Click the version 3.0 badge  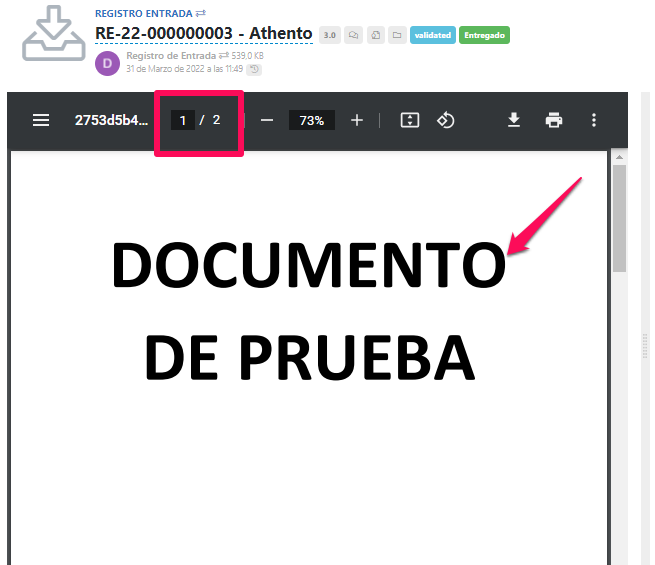pyautogui.click(x=329, y=35)
